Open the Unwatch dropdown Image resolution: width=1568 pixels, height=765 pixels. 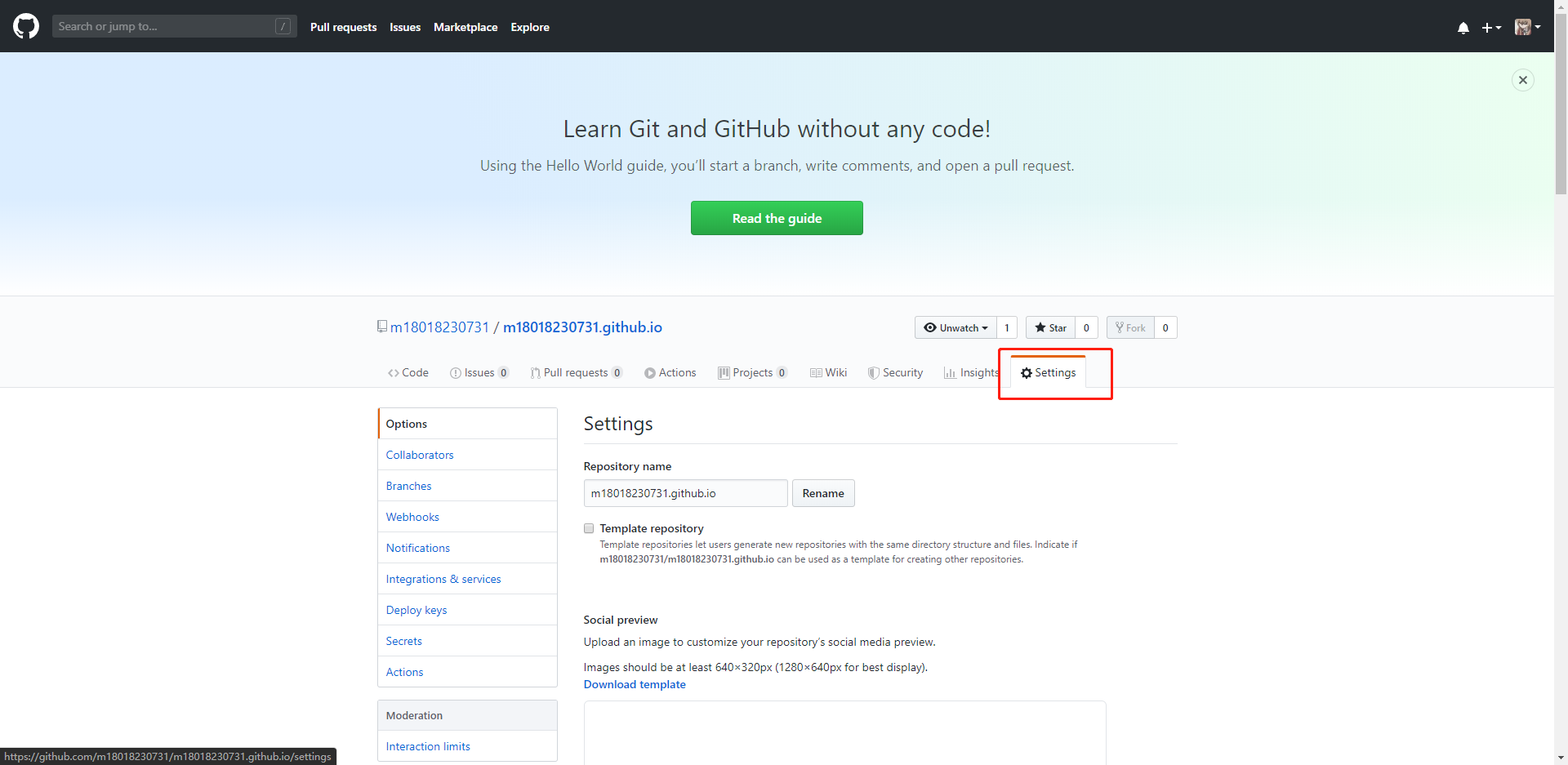pyautogui.click(x=955, y=327)
